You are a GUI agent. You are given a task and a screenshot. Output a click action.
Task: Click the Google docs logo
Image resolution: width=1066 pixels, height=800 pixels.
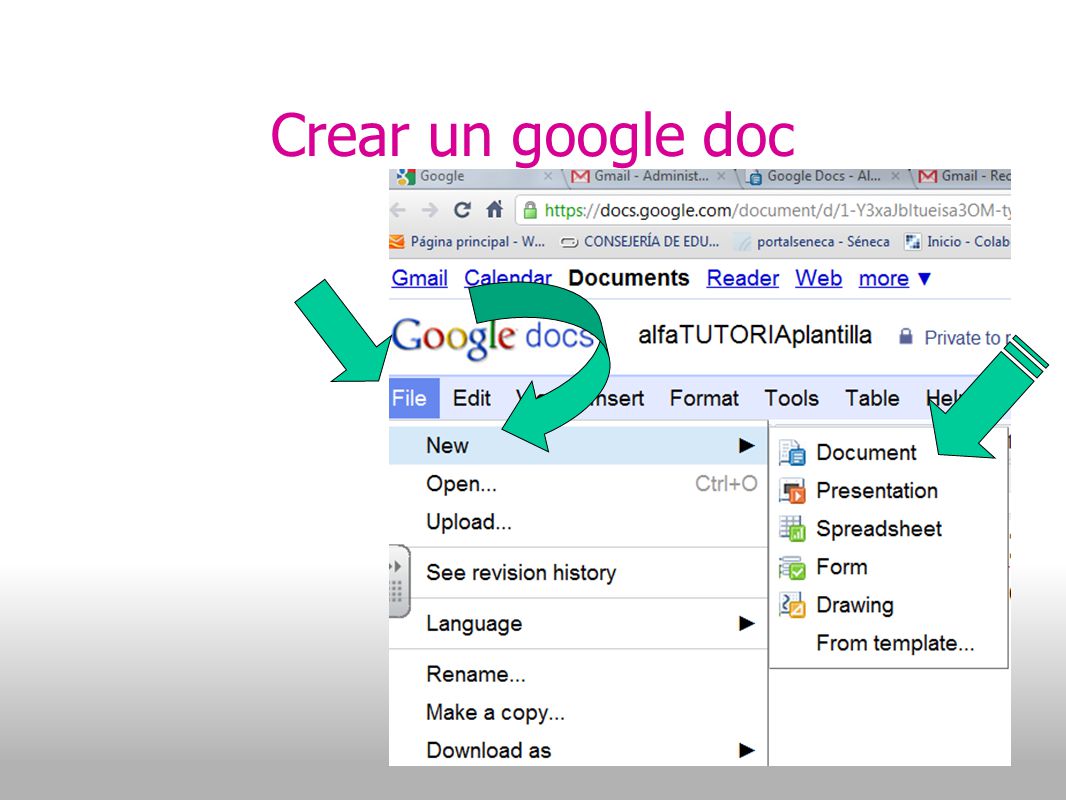tap(493, 337)
